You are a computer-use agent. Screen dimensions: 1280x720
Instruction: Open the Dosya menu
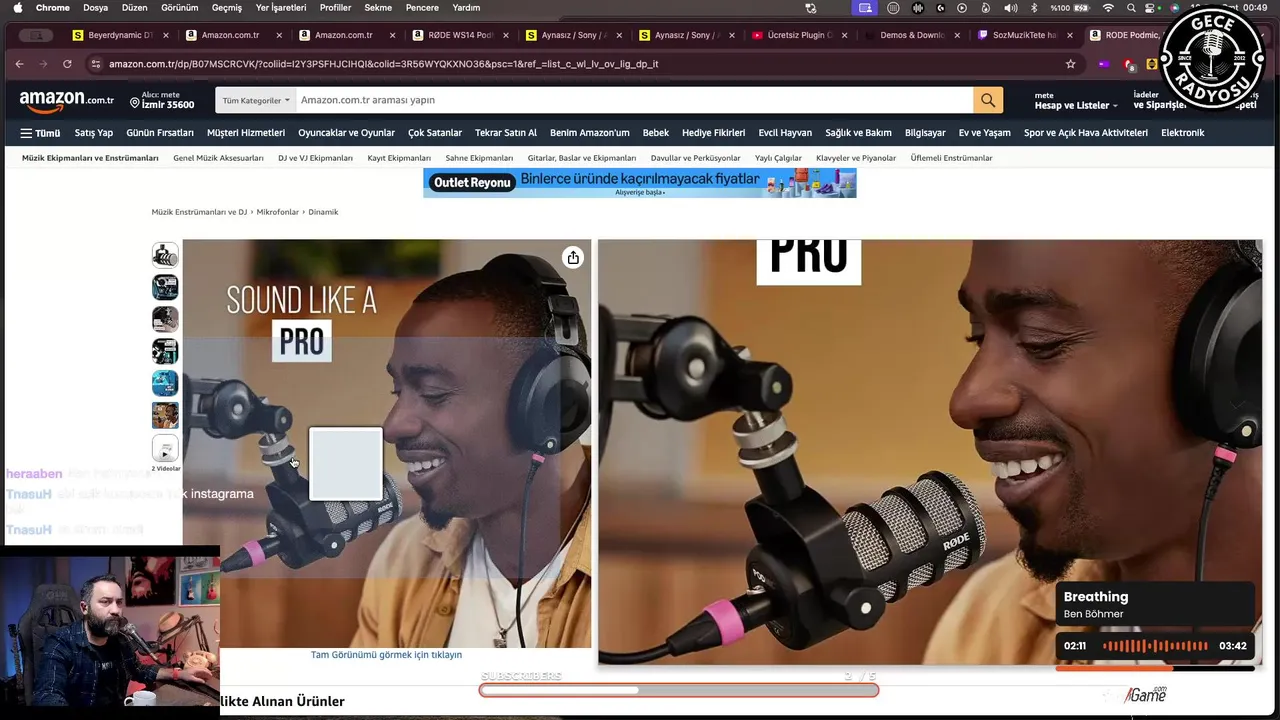(95, 8)
